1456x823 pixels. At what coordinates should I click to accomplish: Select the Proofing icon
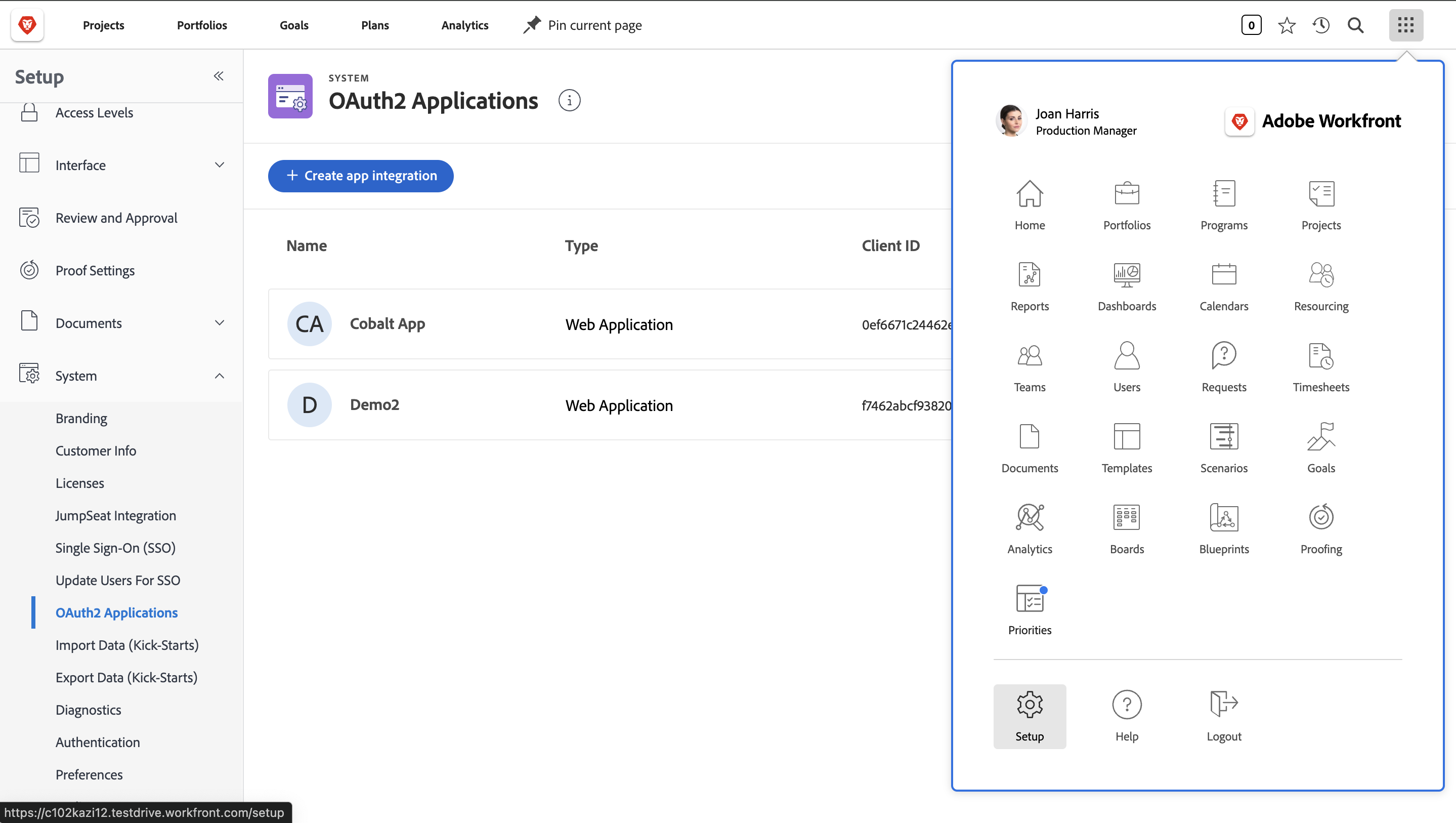tap(1321, 526)
